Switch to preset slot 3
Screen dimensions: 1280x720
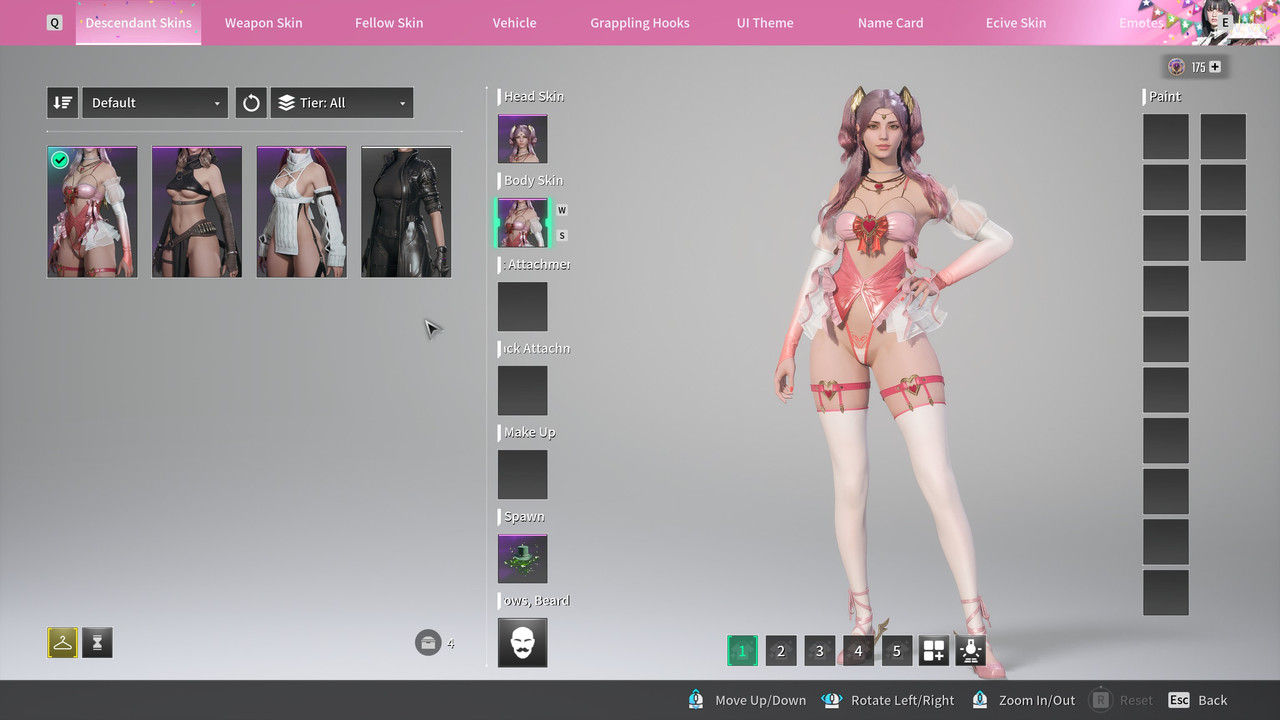819,651
